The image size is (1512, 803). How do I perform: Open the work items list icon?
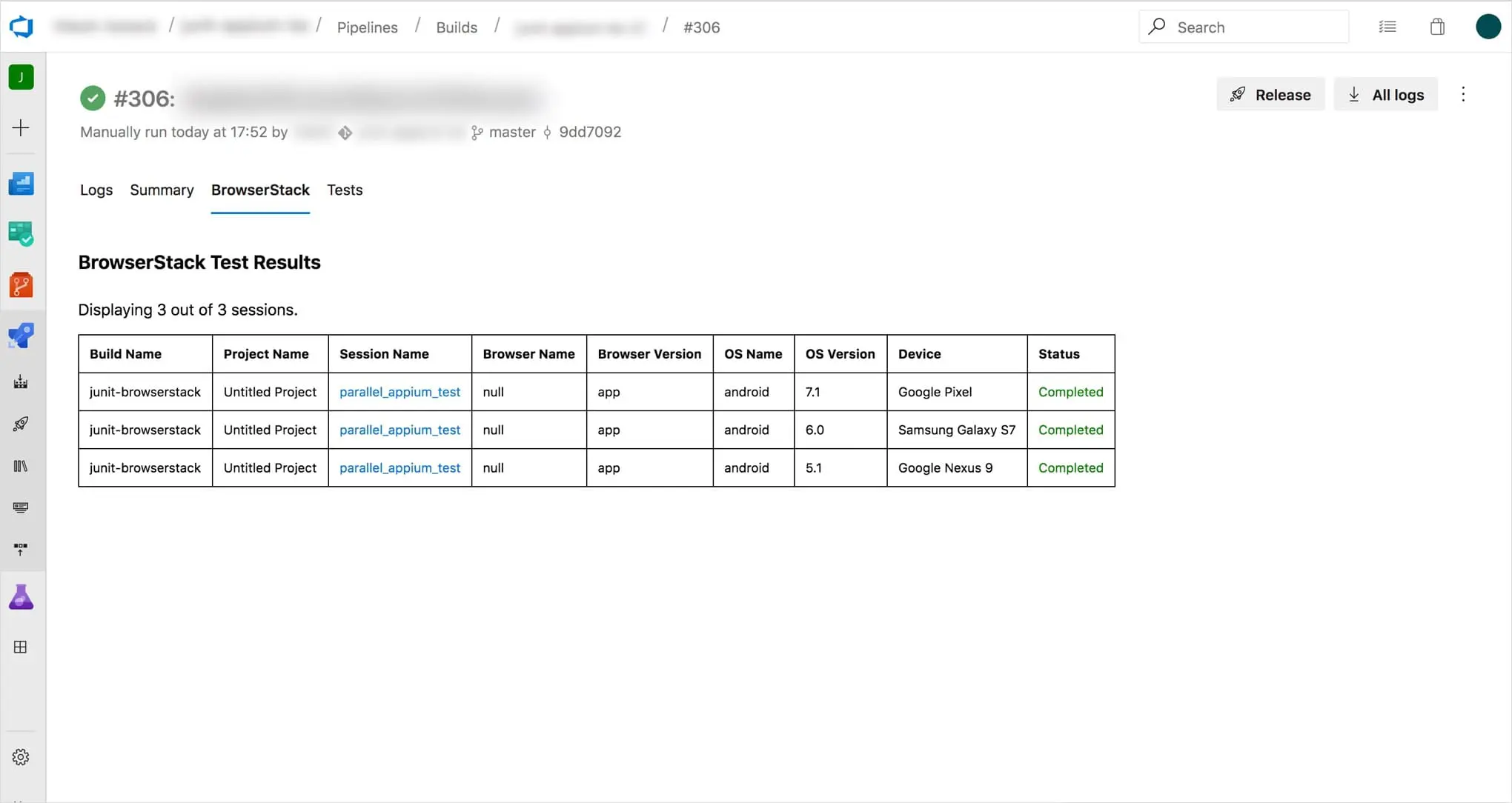(1387, 27)
